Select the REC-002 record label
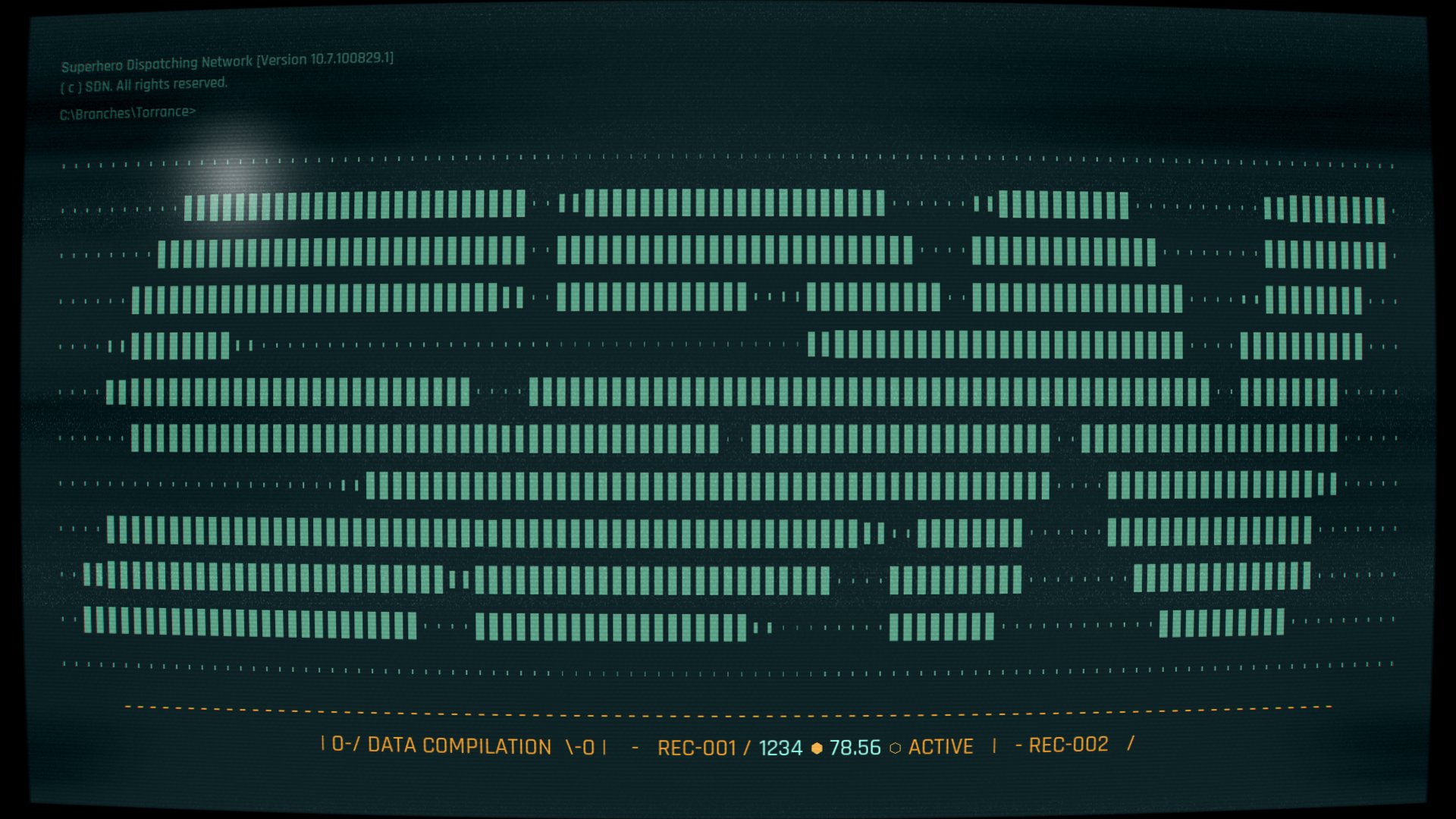 [1068, 745]
